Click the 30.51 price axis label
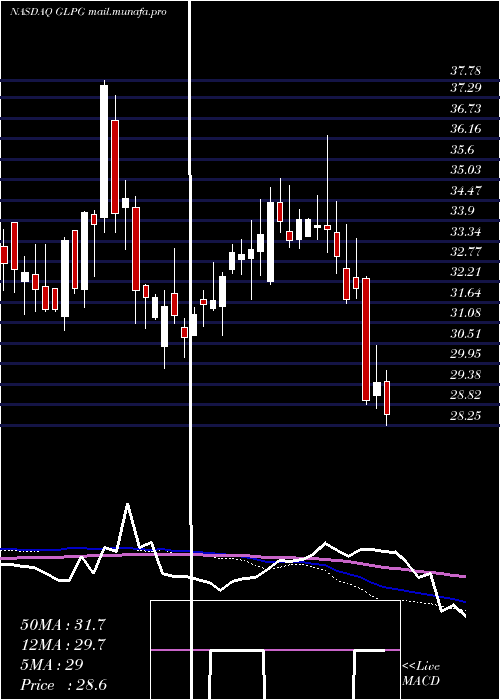The image size is (500, 700). coord(466,333)
